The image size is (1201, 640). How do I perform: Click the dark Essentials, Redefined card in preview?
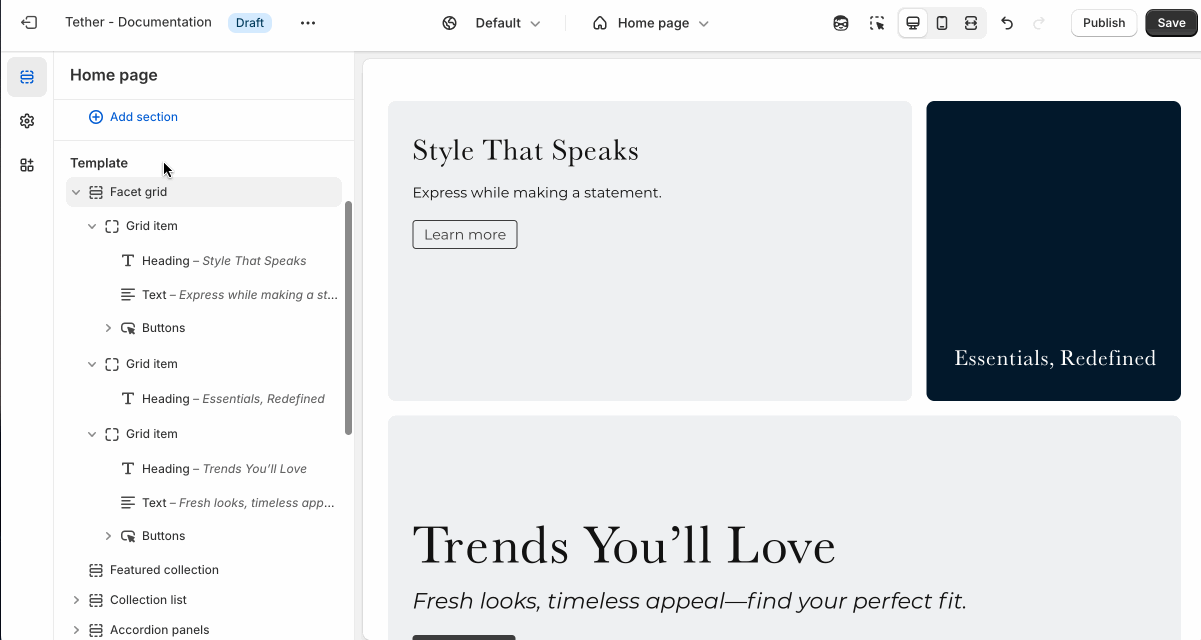click(x=1053, y=251)
